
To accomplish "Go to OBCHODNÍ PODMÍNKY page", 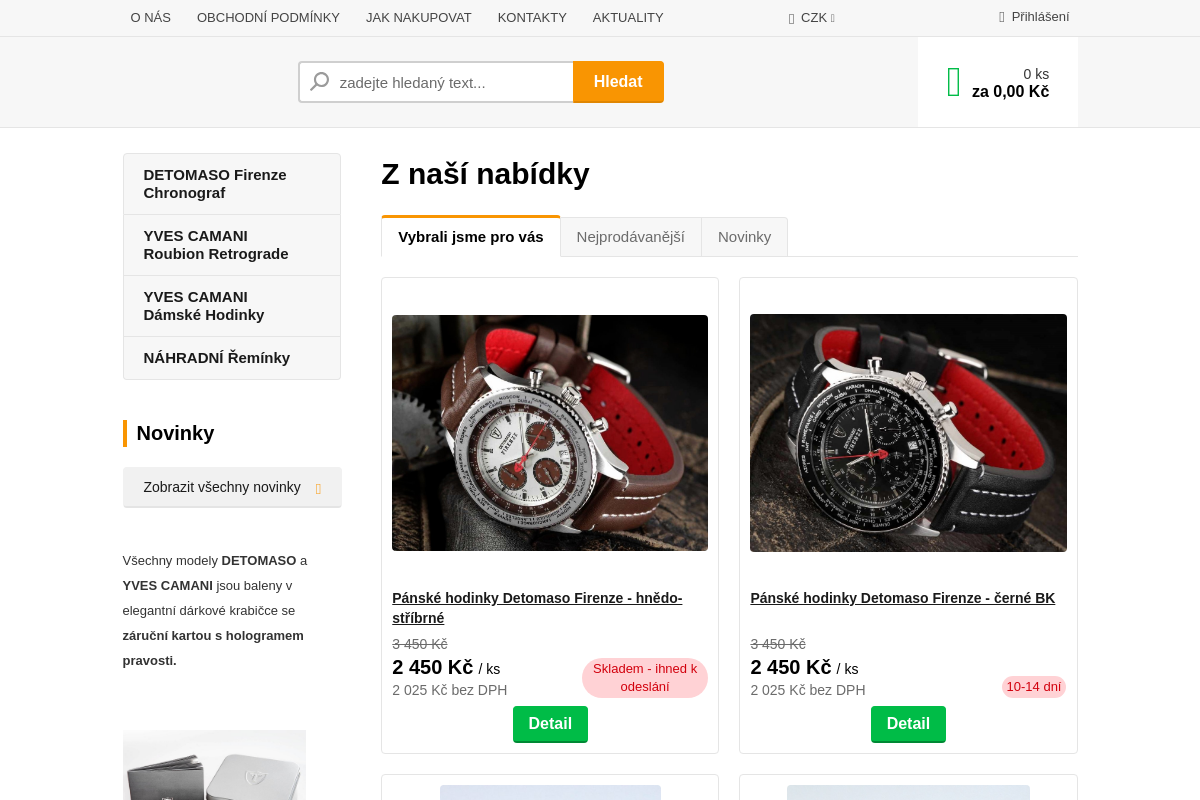I will point(268,18).
